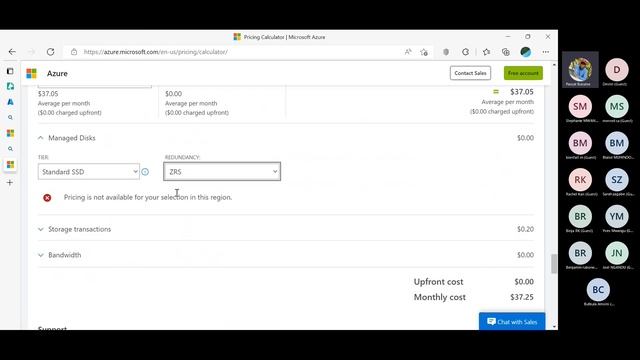Open the Collections icon in toolbar

(x=506, y=52)
